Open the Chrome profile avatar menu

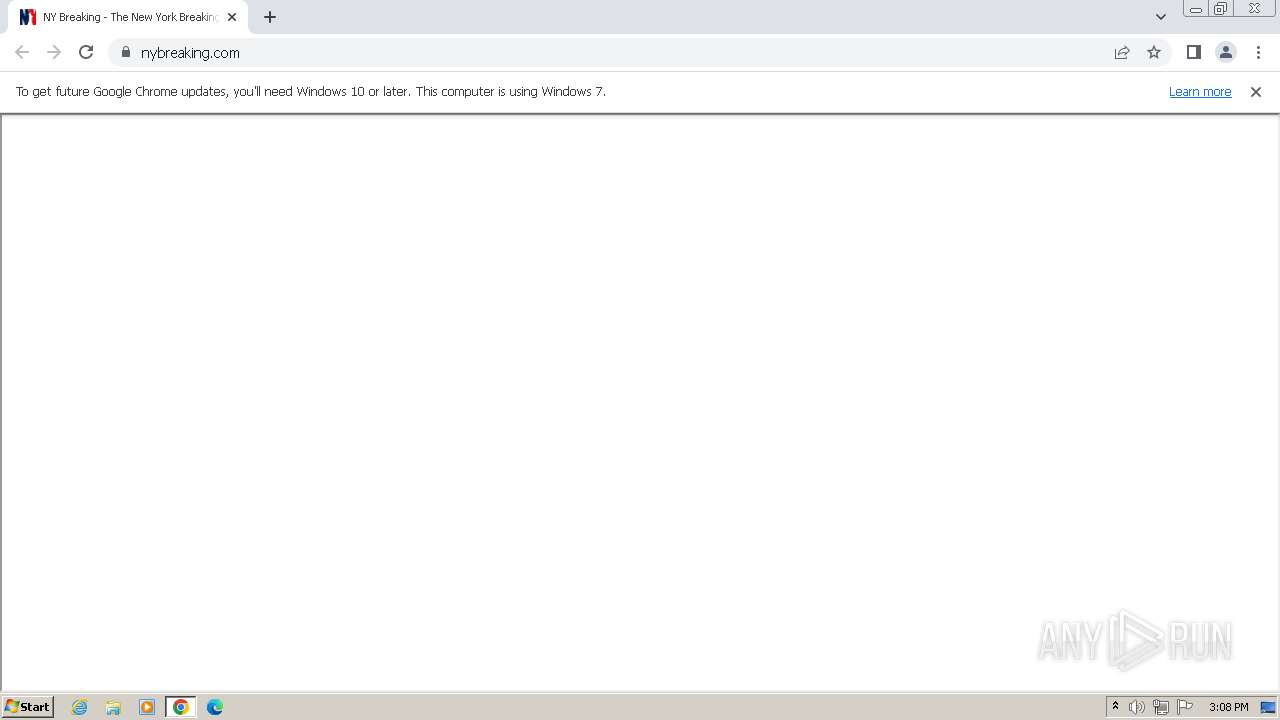(1226, 52)
